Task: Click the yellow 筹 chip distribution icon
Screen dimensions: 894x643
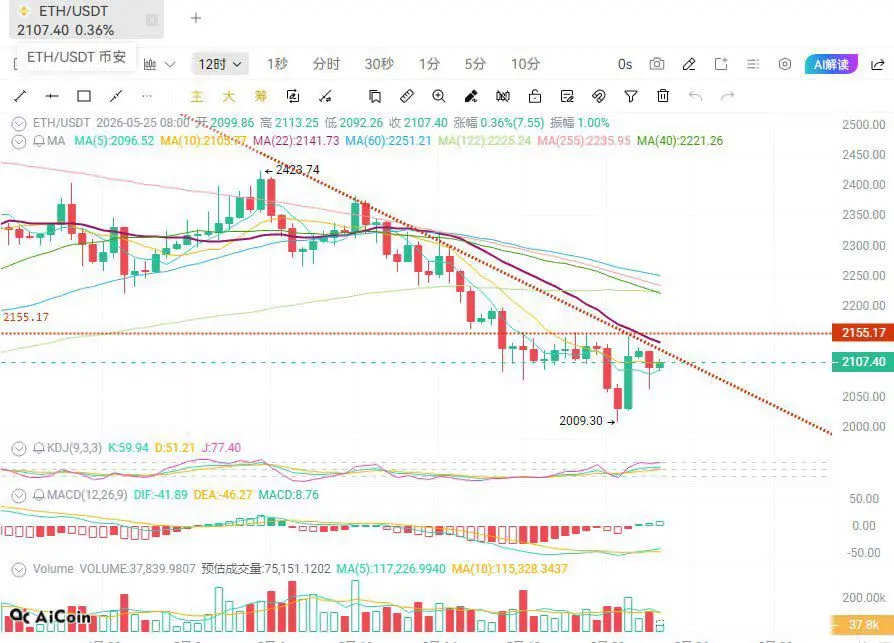Action: 261,96
